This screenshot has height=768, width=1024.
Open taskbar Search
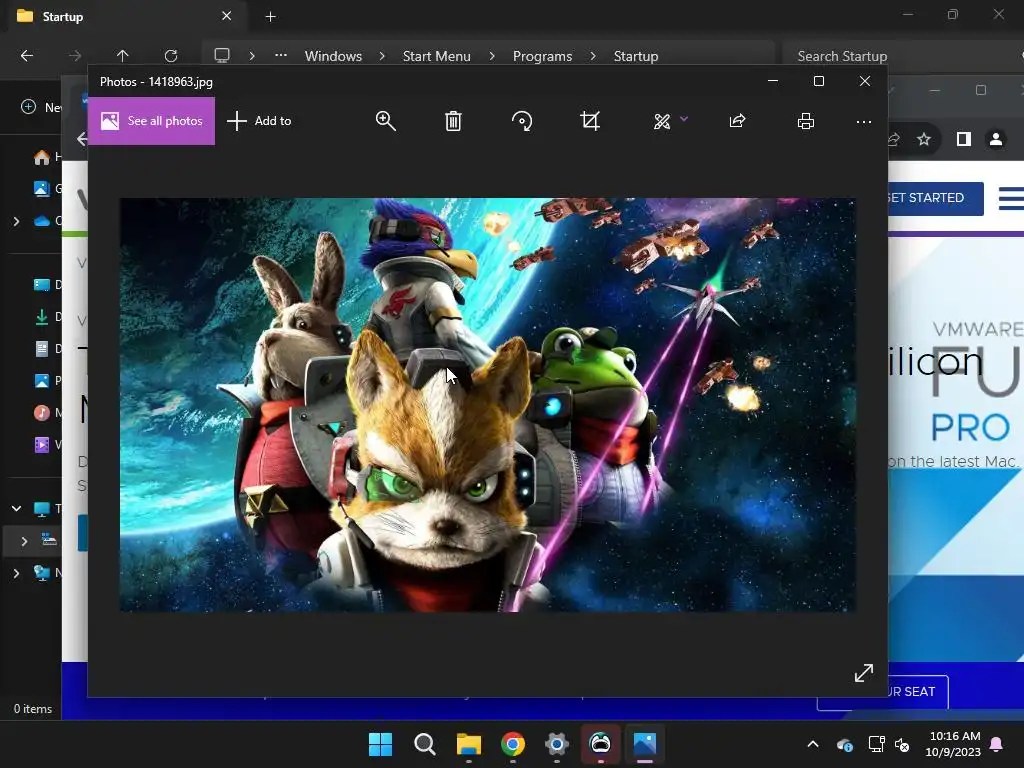424,744
